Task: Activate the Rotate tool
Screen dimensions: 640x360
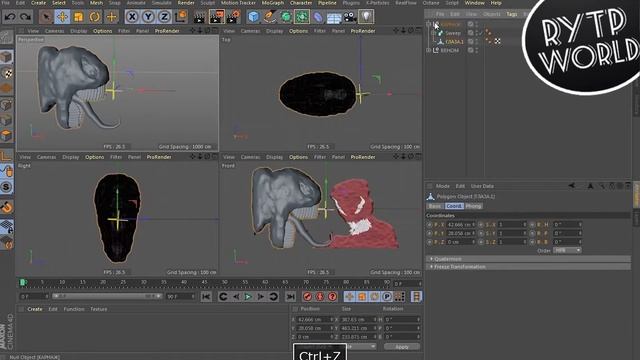Action: click(x=95, y=17)
